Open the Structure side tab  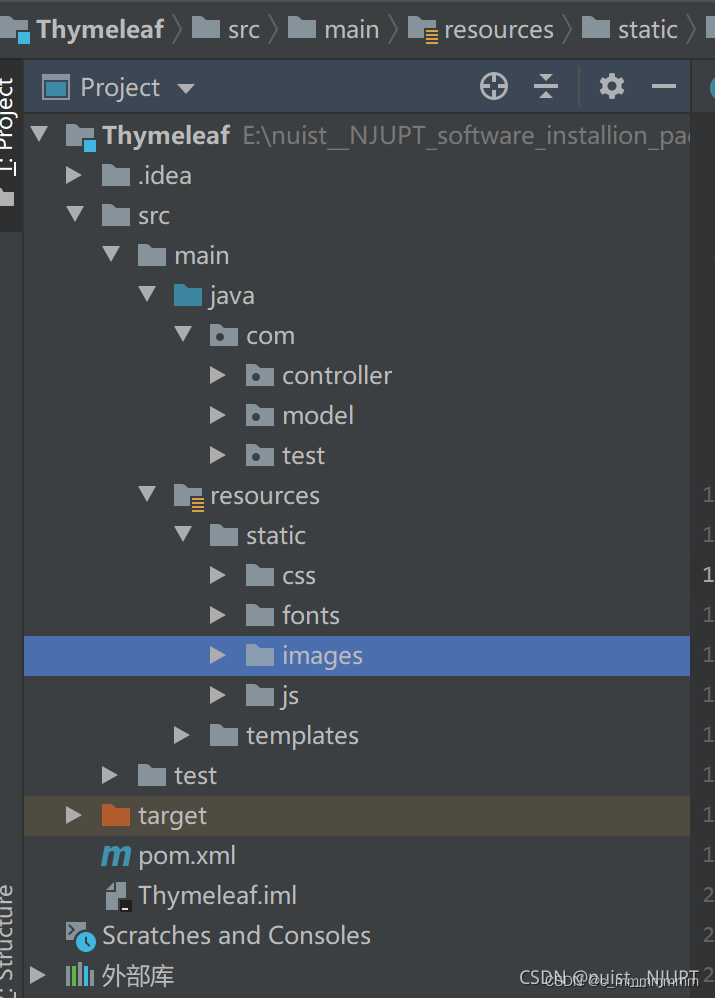(x=8, y=935)
